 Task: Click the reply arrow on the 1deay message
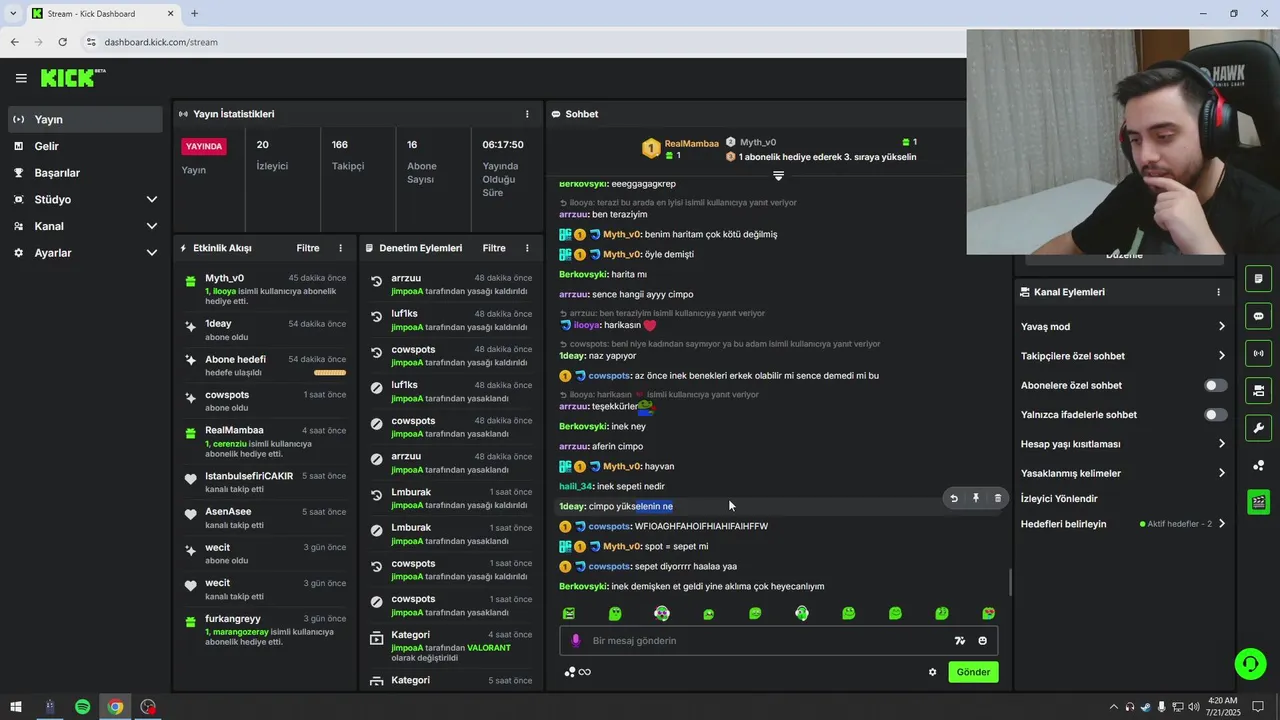click(954, 498)
